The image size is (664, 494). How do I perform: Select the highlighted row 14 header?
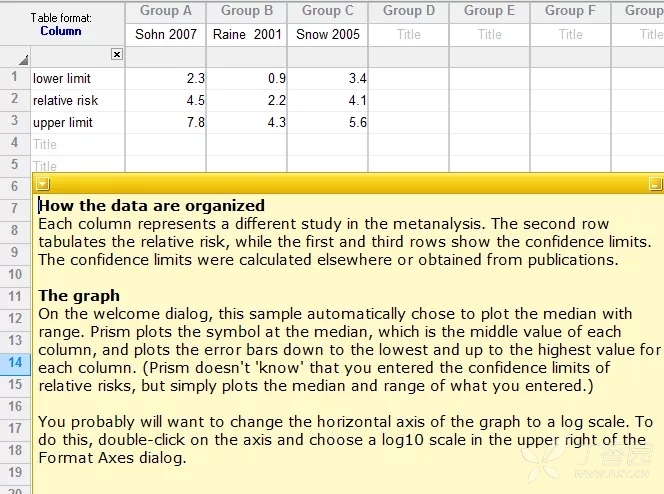tap(15, 363)
